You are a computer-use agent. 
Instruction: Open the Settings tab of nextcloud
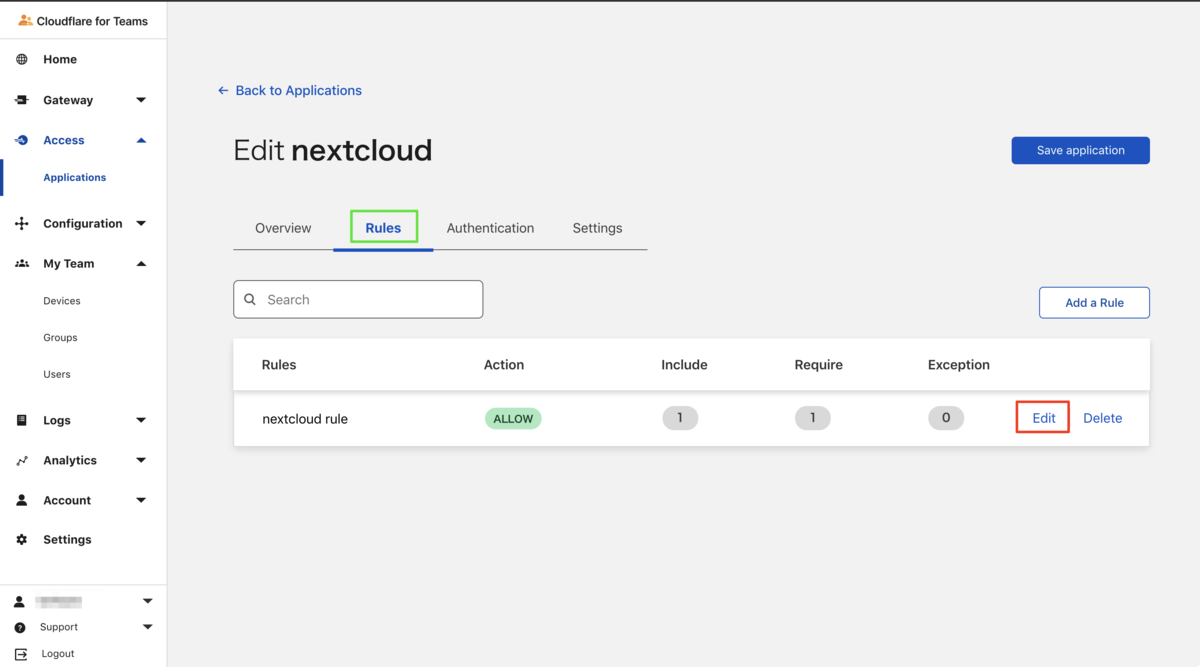tap(597, 228)
